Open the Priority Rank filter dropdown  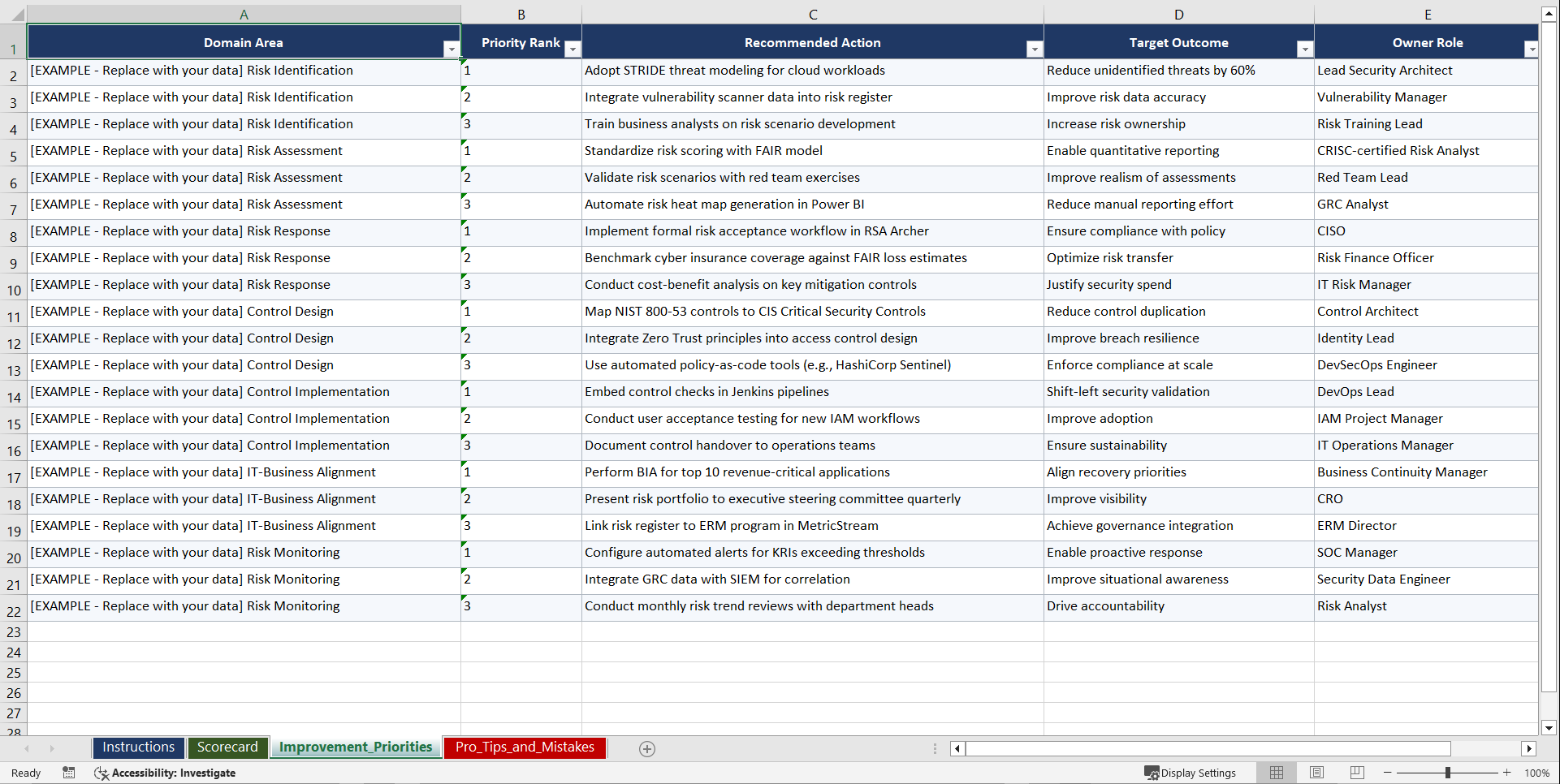click(x=573, y=49)
